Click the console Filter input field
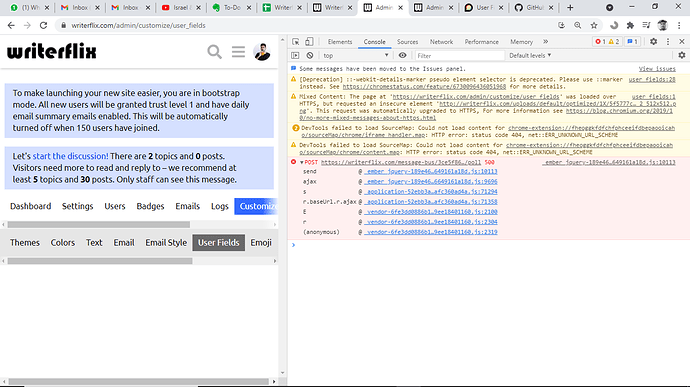This screenshot has width=690, height=387. [459, 55]
